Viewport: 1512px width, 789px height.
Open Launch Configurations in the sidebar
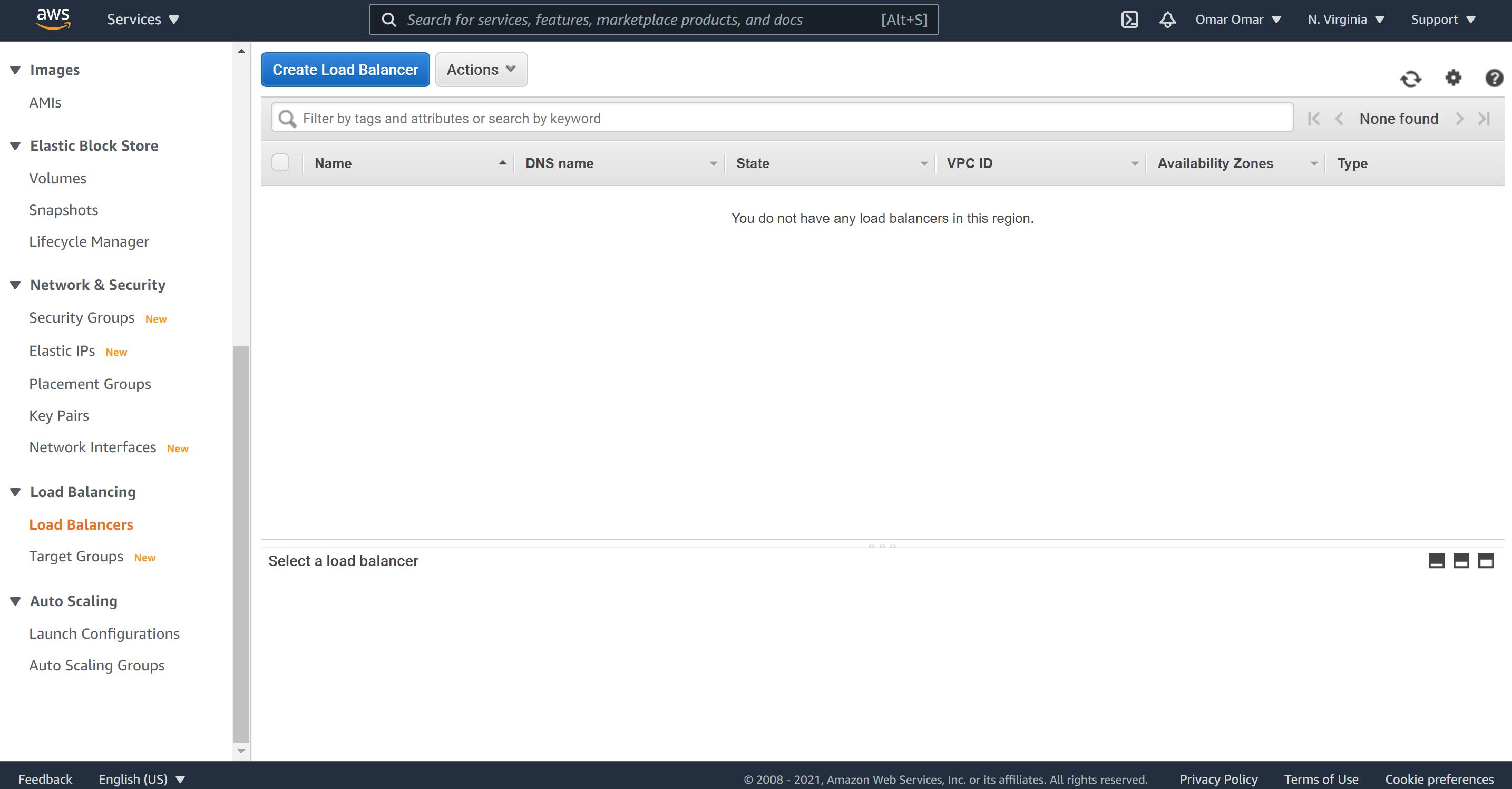pos(104,634)
